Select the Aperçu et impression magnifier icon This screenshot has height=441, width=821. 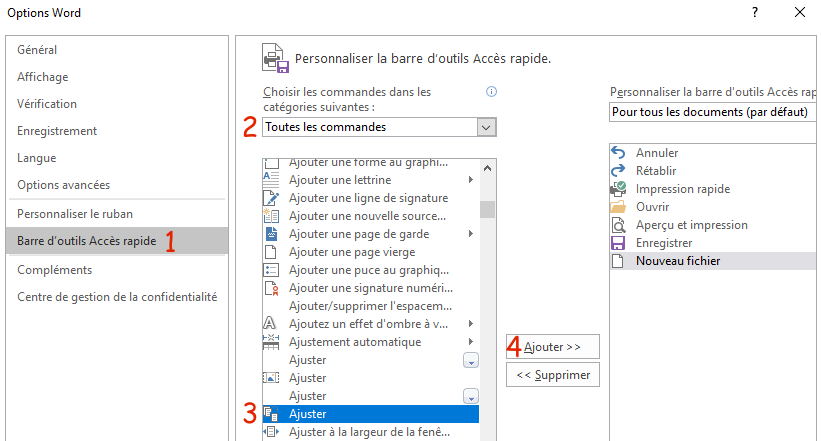pyautogui.click(x=618, y=225)
